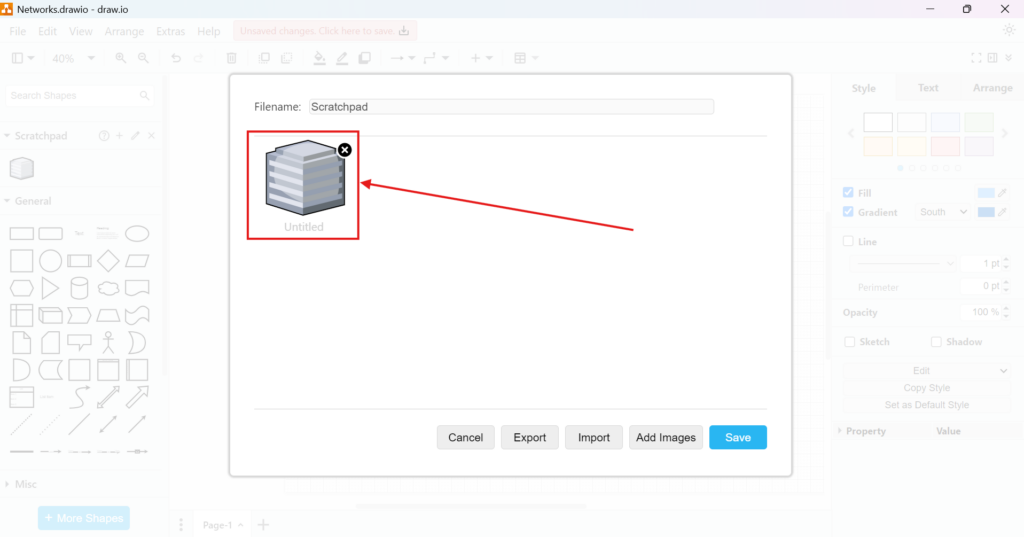This screenshot has height=537, width=1024.
Task: Toggle the light/dark appearance sun icon
Action: click(1009, 31)
